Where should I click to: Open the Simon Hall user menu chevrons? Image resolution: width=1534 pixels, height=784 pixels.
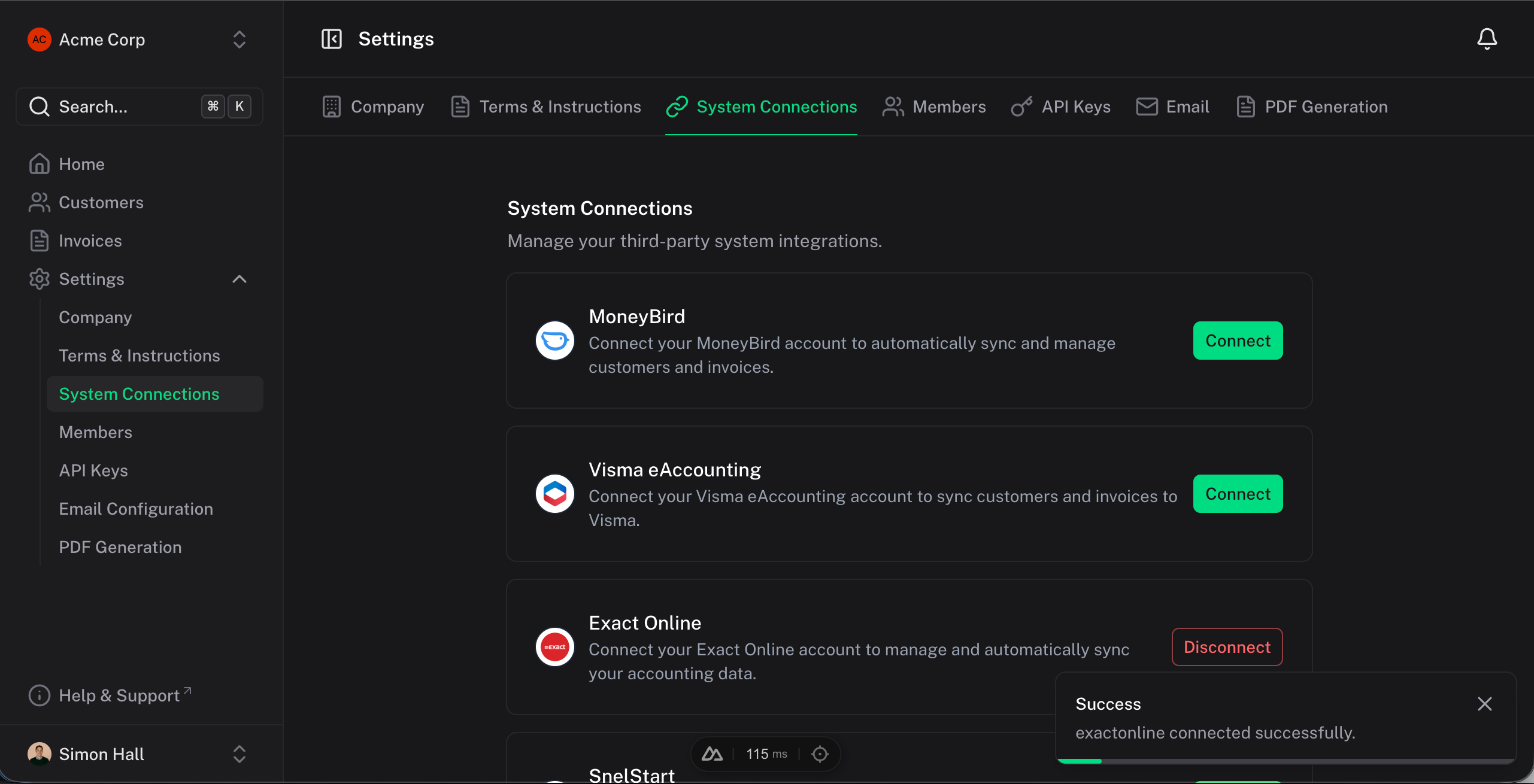[x=240, y=754]
